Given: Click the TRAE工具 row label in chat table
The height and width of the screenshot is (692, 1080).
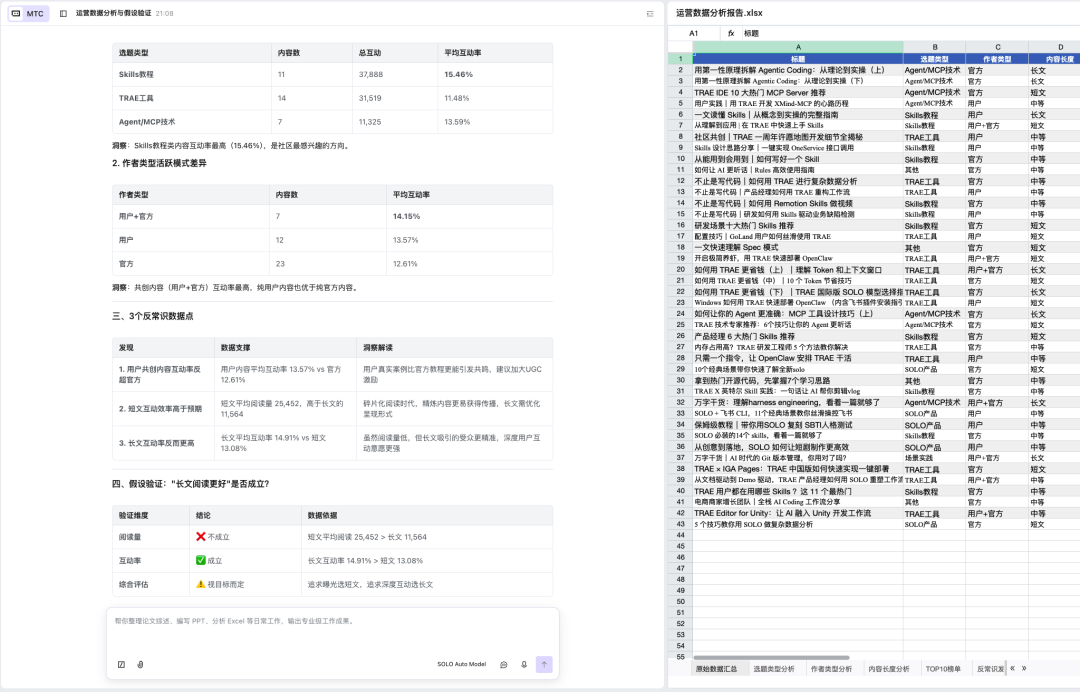Looking at the screenshot, I should pos(136,98).
